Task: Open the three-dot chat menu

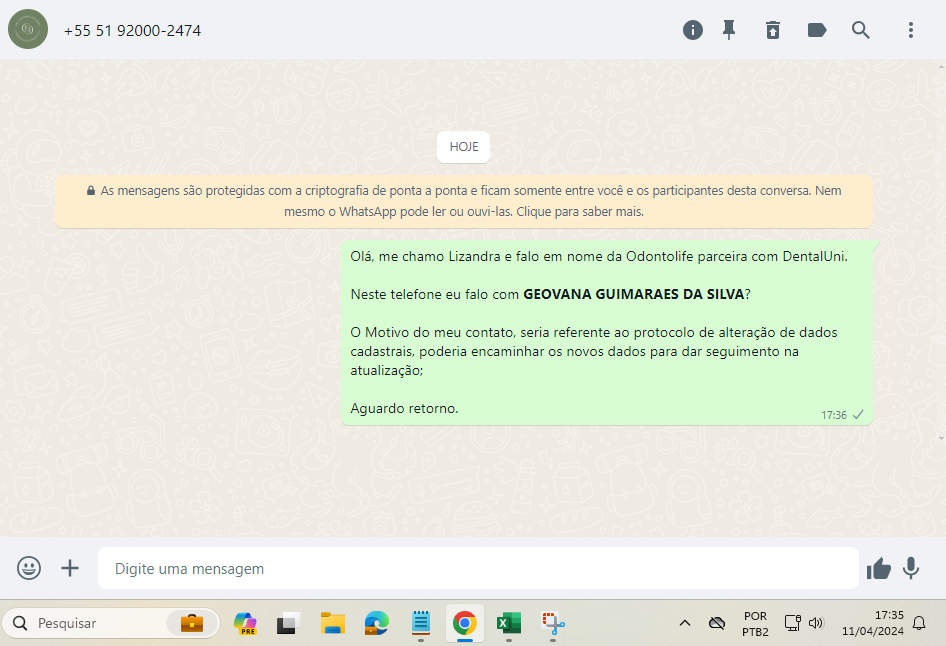Action: pyautogui.click(x=911, y=30)
